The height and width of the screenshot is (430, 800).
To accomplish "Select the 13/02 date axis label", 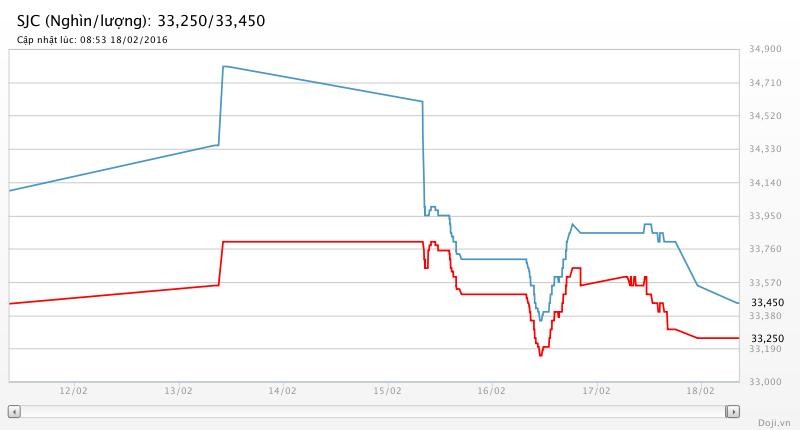I will tap(178, 391).
